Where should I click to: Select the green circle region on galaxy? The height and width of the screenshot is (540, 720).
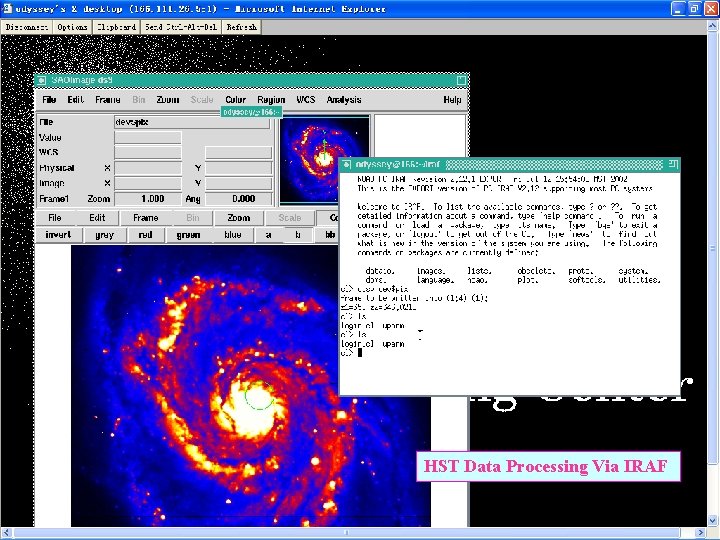[x=259, y=395]
